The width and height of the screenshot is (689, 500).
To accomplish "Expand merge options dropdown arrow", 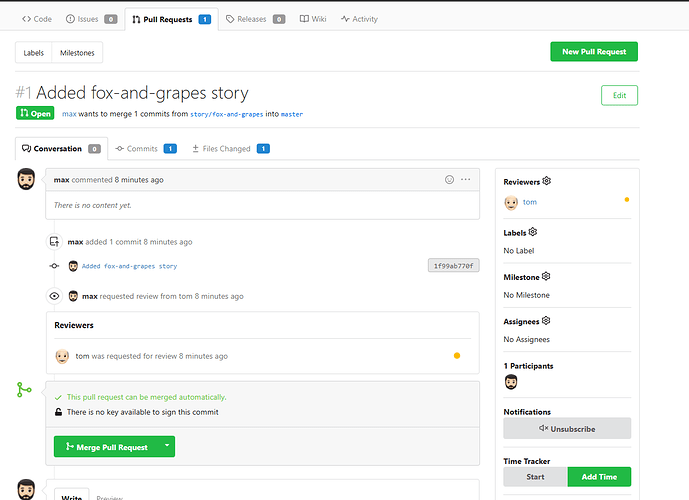I will (x=167, y=446).
